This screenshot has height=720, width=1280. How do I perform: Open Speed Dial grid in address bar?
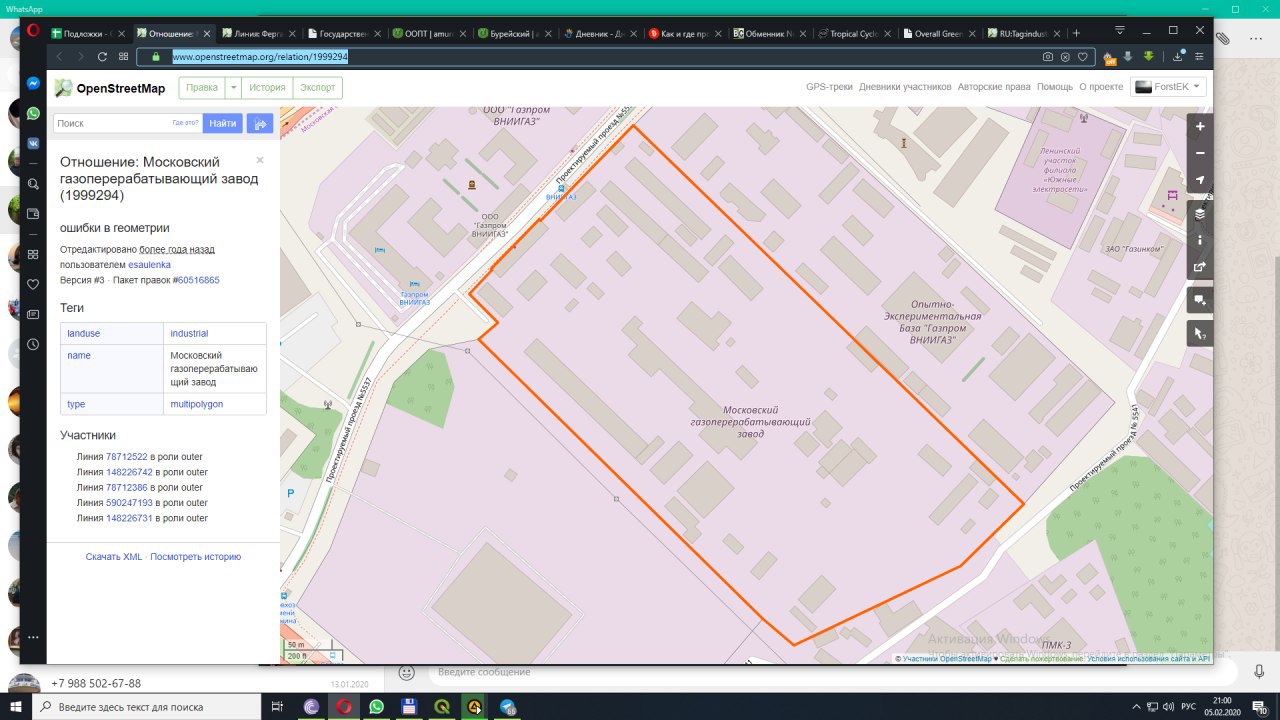[x=123, y=57]
